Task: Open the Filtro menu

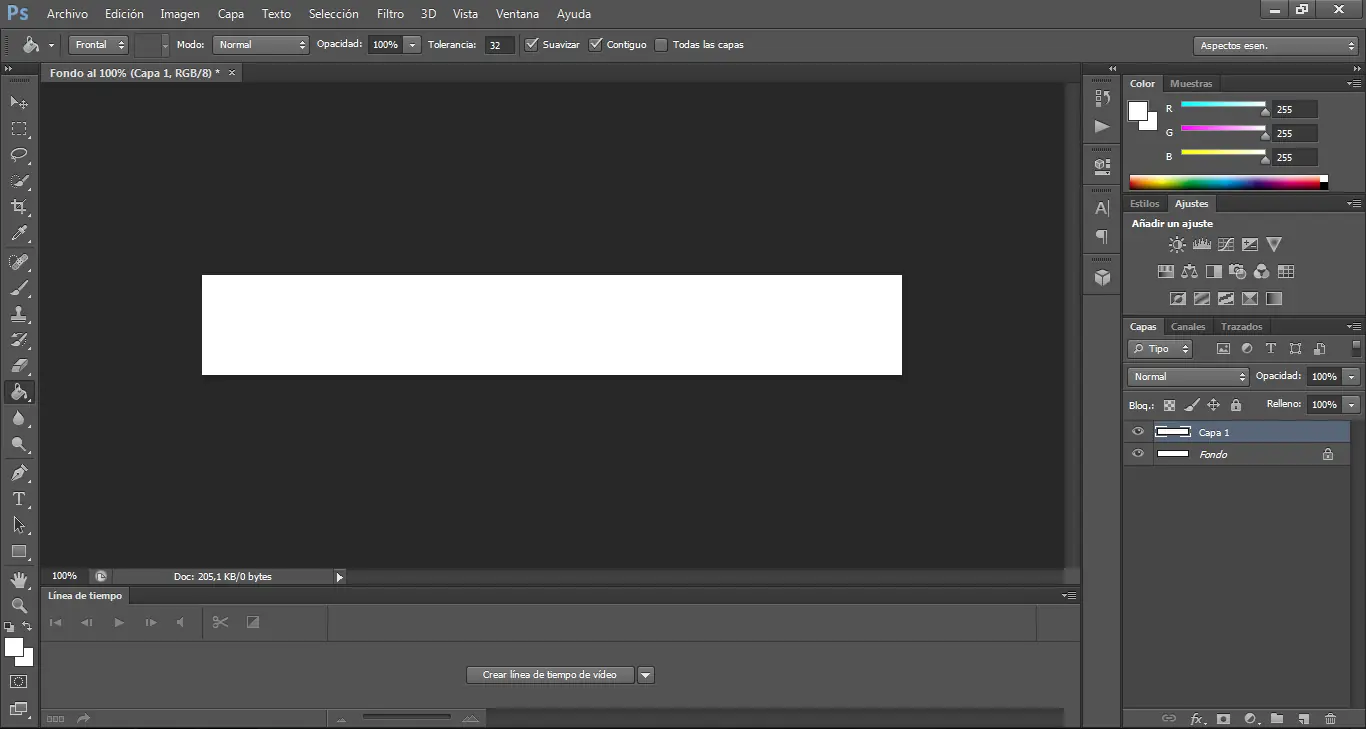Action: point(390,14)
